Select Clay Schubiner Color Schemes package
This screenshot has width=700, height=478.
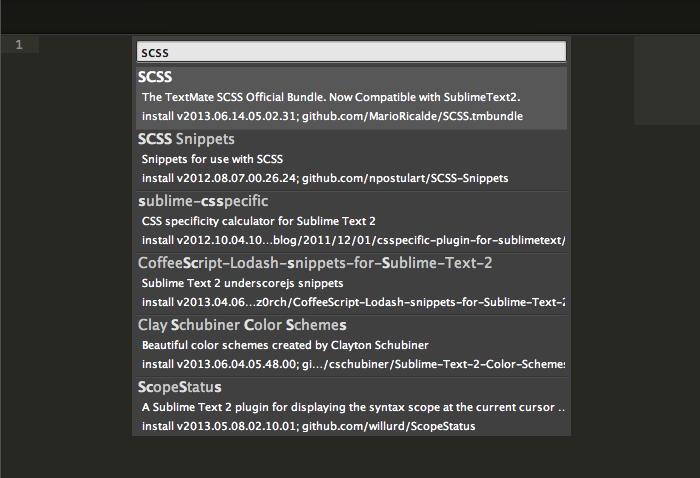[242, 325]
